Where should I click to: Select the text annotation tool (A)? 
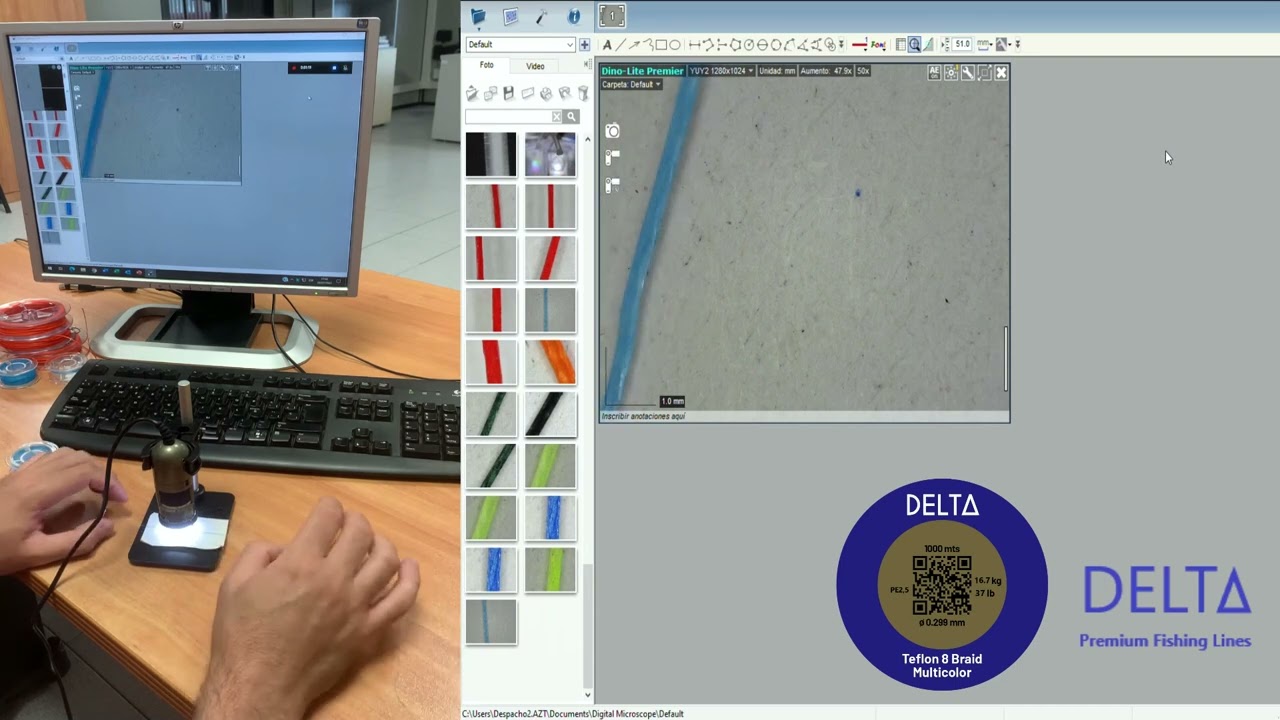pos(607,44)
